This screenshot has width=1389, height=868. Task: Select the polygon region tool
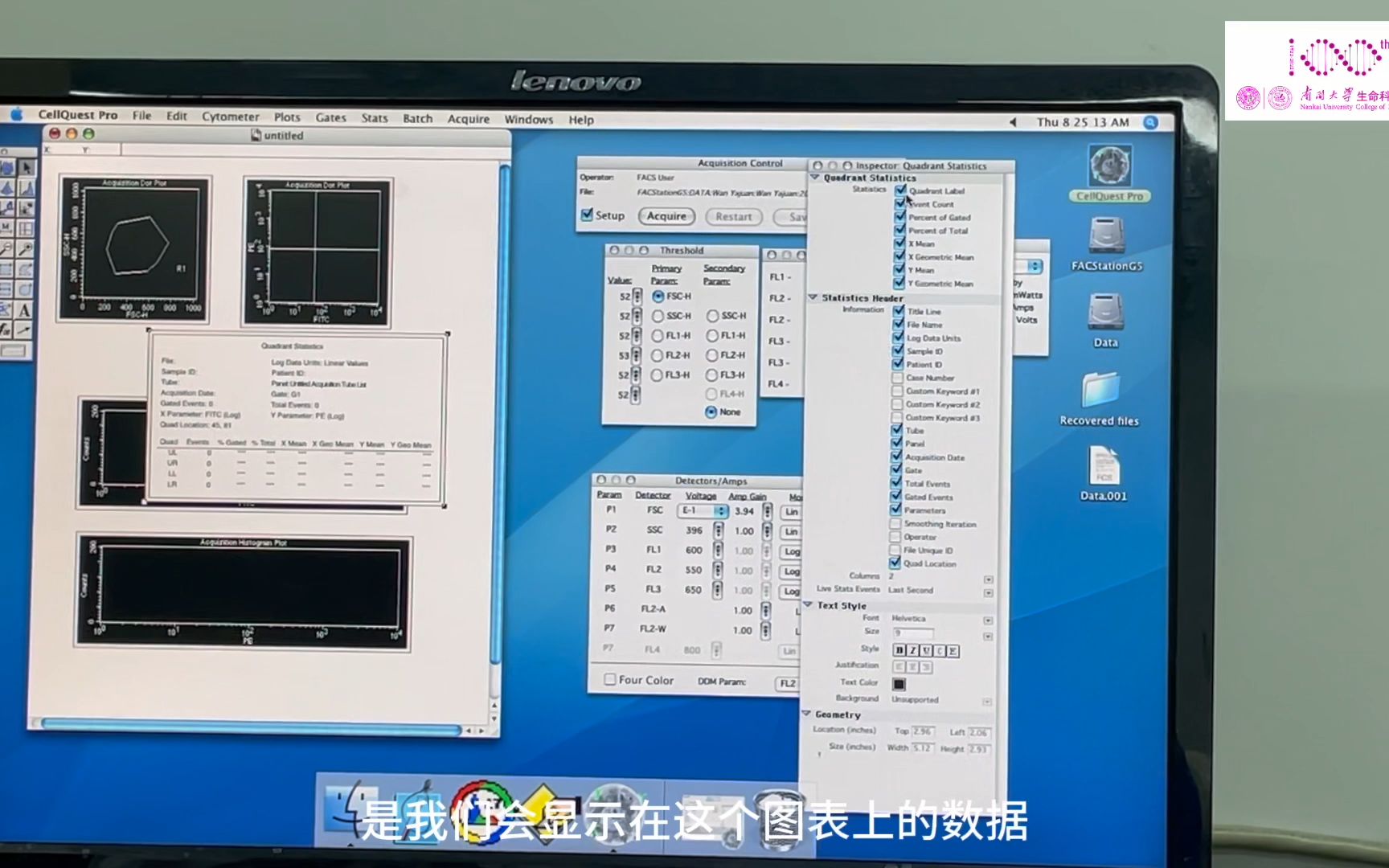[25, 269]
